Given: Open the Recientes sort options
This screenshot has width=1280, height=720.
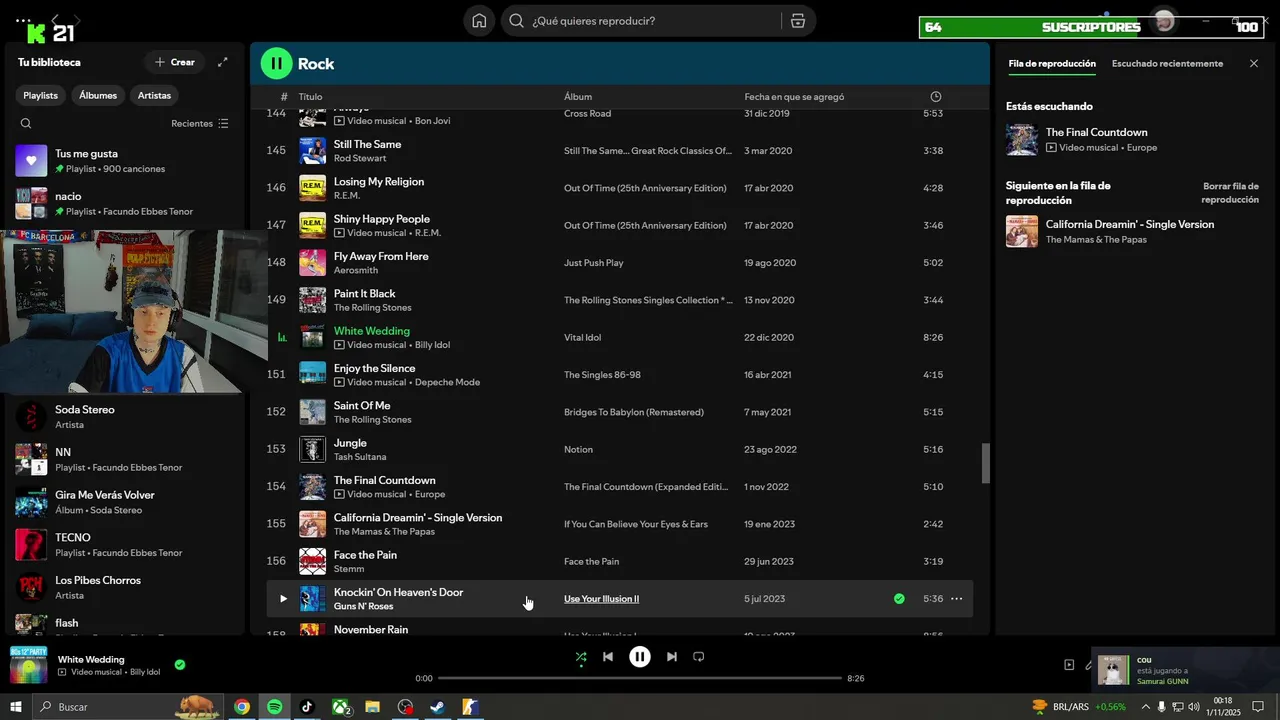Looking at the screenshot, I should (199, 123).
